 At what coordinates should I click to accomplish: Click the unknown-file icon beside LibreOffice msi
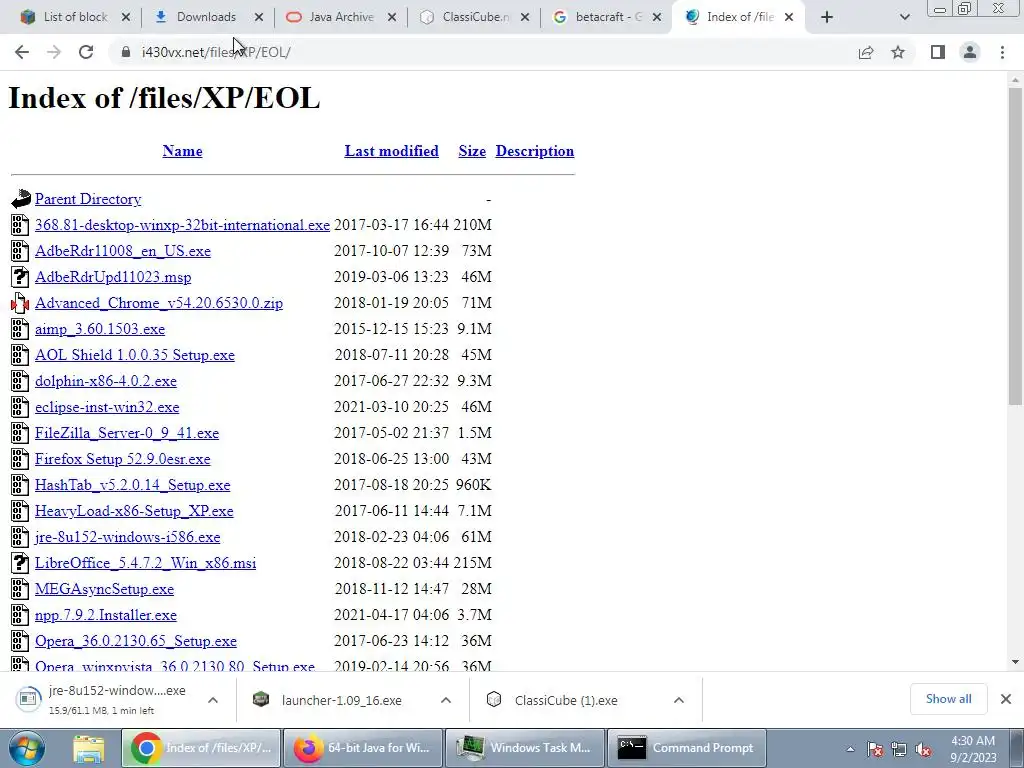coord(20,563)
